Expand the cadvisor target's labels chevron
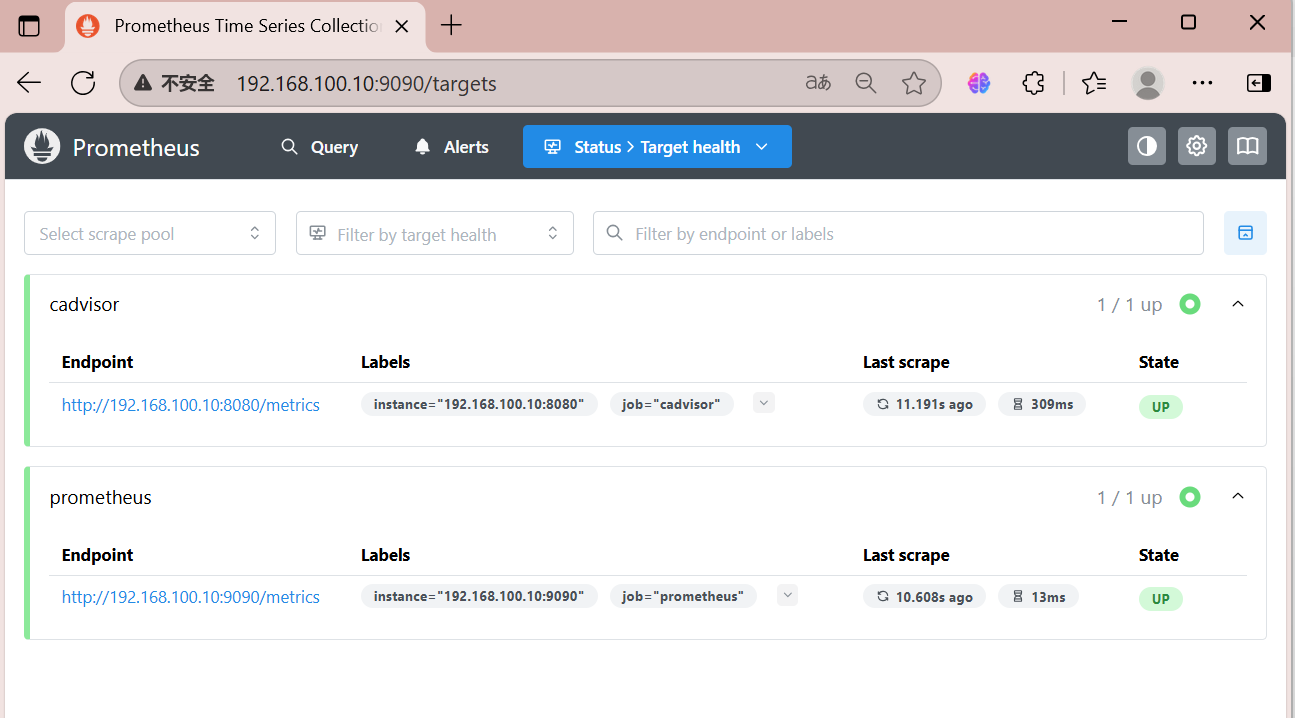This screenshot has height=718, width=1295. 764,403
